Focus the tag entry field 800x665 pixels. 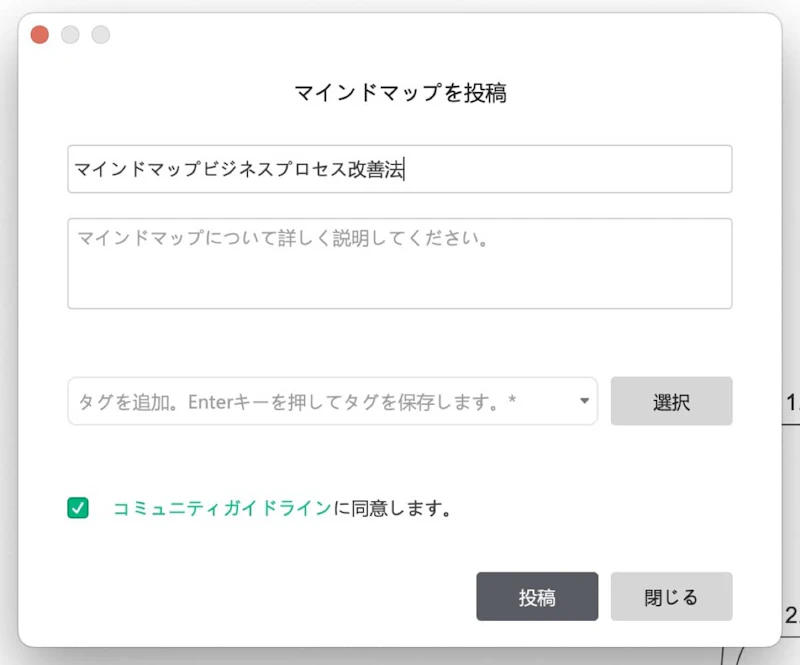[320, 401]
